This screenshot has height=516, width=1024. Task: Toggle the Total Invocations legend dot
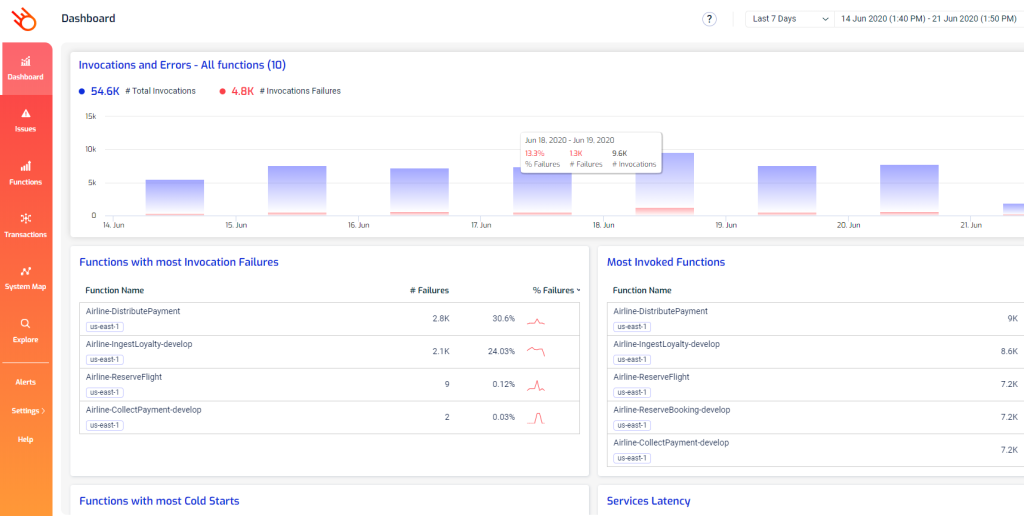82,91
